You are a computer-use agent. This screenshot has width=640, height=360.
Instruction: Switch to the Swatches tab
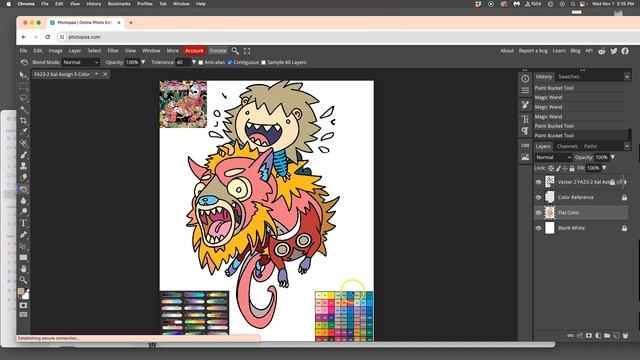[569, 77]
